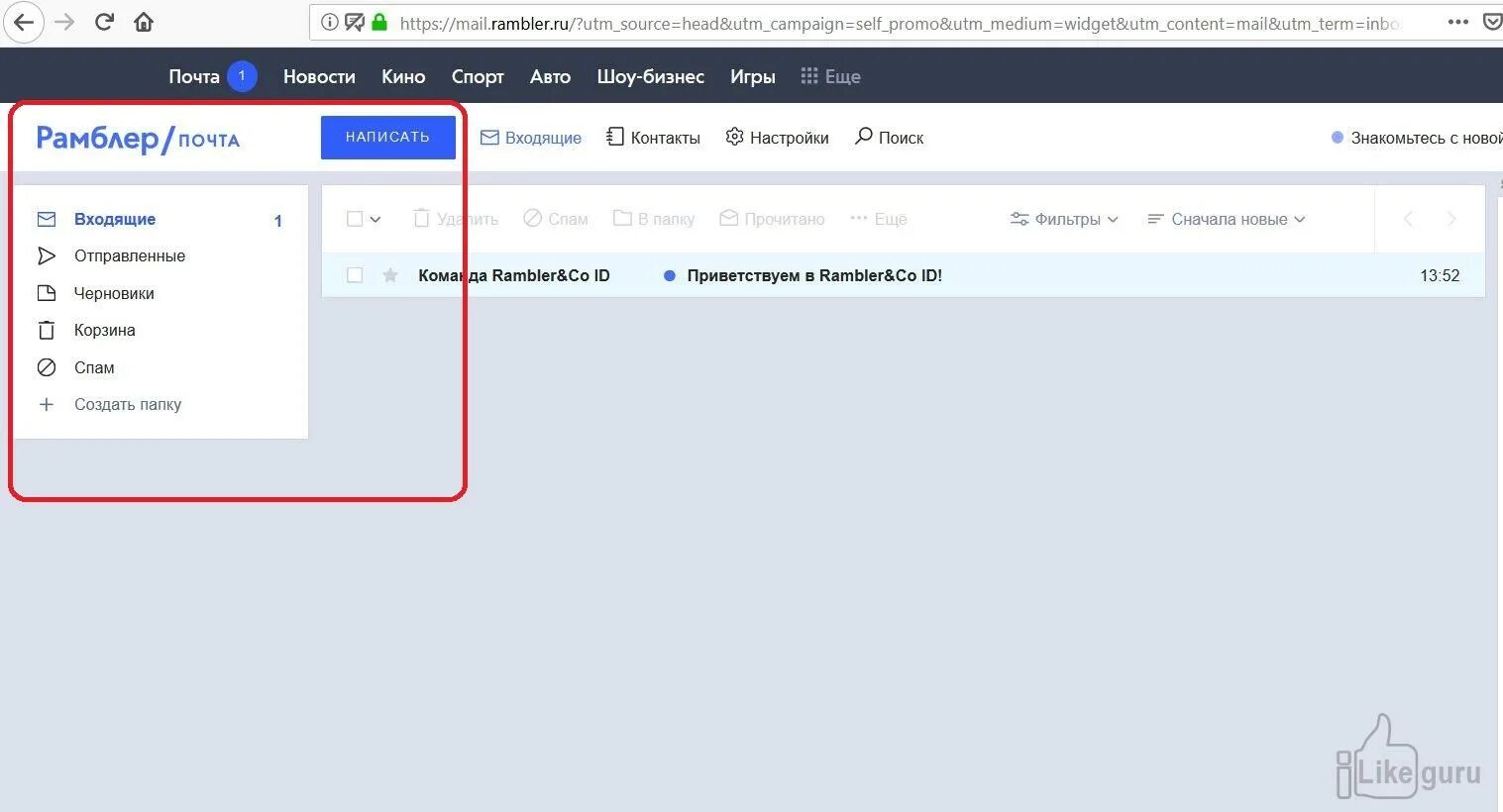Viewport: 1503px width, 812px height.
Task: Click the sender Команда Rambler&Co ID
Action: [x=514, y=275]
